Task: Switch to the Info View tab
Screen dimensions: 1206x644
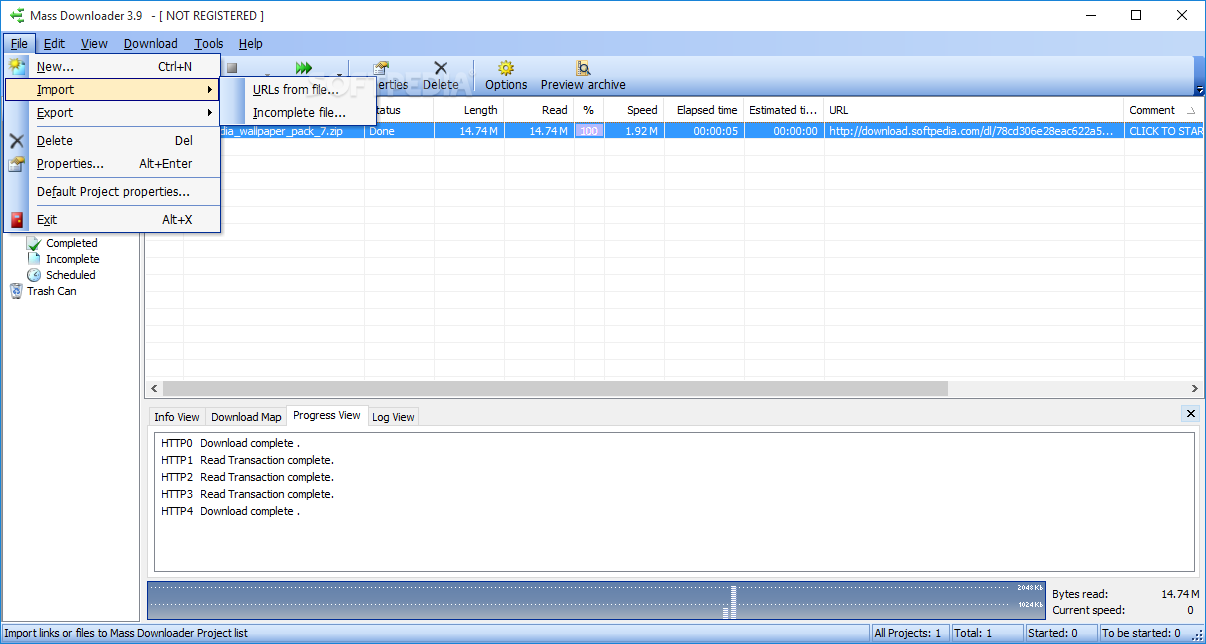Action: click(x=176, y=417)
